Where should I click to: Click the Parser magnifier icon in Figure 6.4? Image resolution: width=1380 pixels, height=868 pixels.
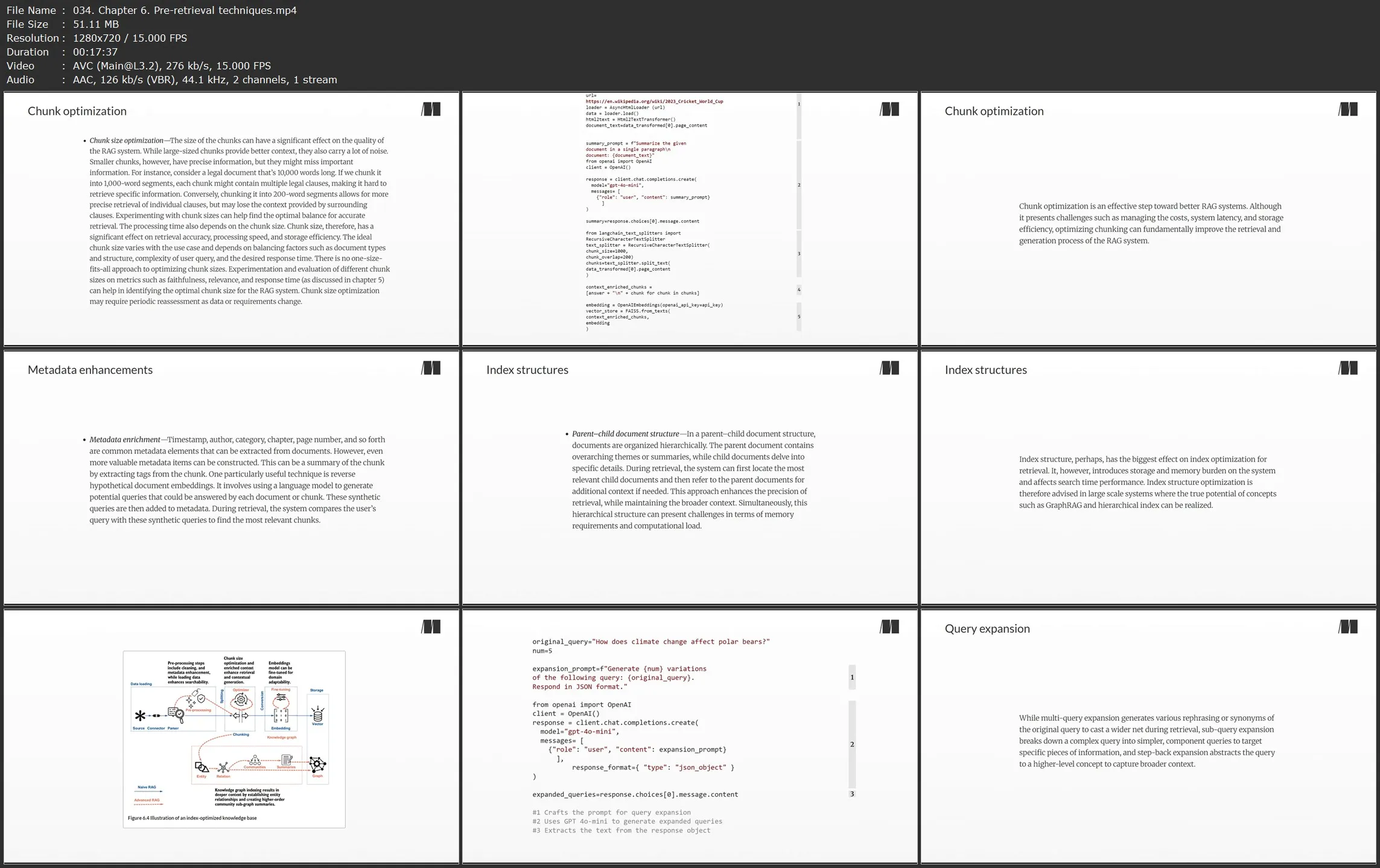pos(176,715)
